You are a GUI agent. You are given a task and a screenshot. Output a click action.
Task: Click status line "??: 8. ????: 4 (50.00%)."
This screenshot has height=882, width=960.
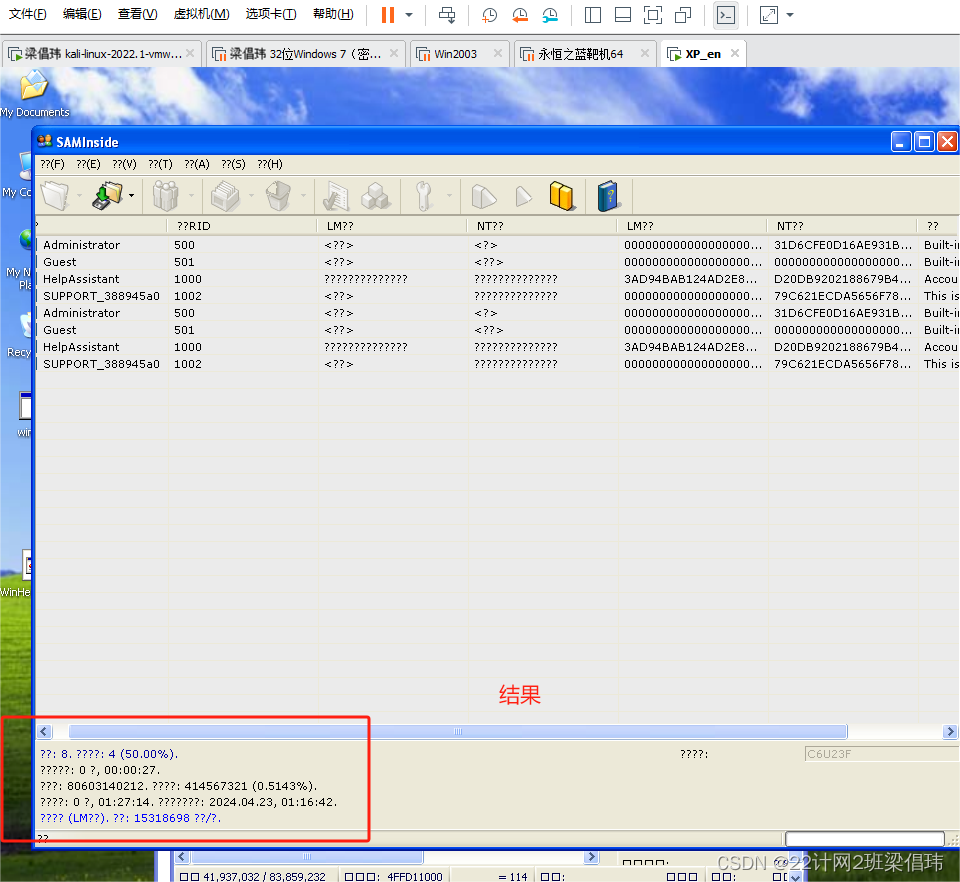click(x=109, y=754)
